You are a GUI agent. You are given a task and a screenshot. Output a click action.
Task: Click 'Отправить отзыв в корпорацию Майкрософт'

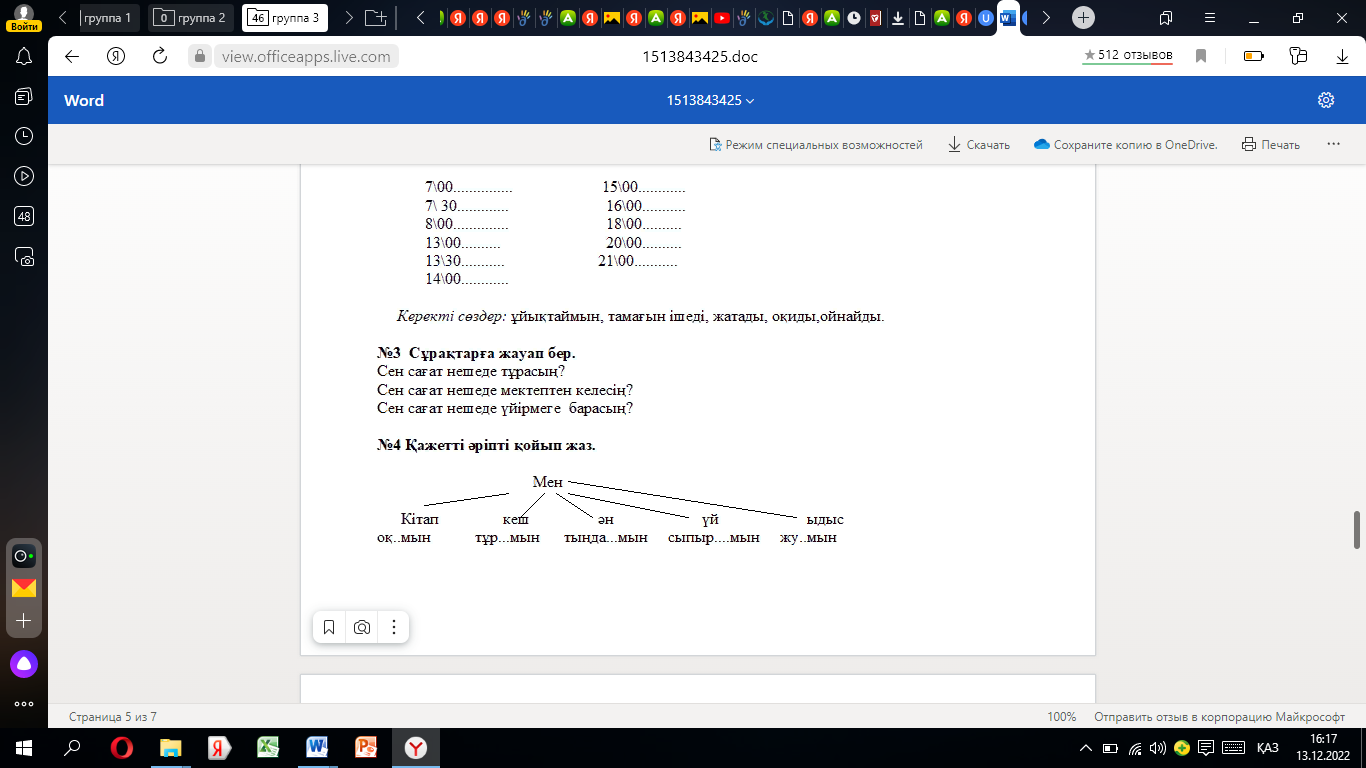(1219, 717)
